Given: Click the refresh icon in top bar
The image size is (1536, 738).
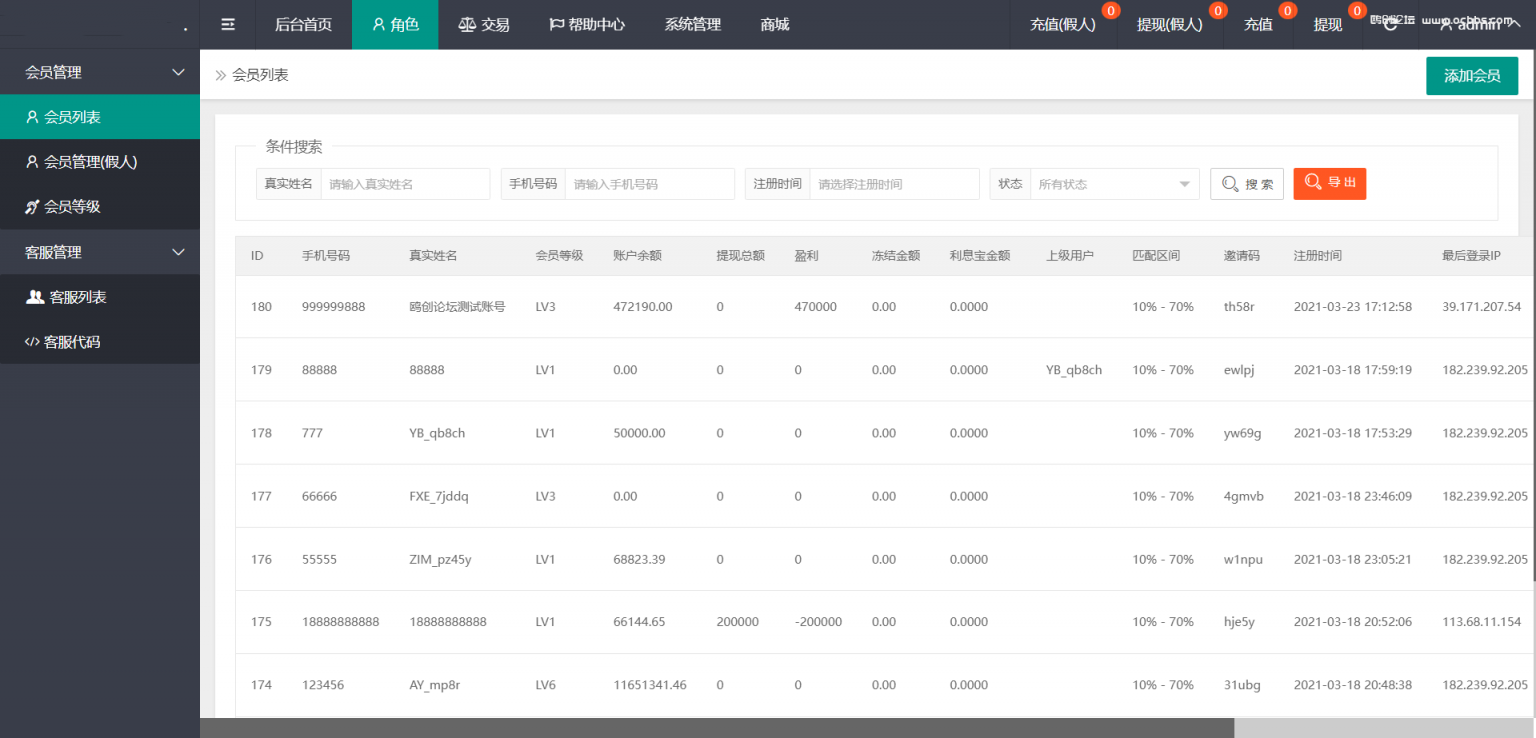Looking at the screenshot, I should (1390, 25).
